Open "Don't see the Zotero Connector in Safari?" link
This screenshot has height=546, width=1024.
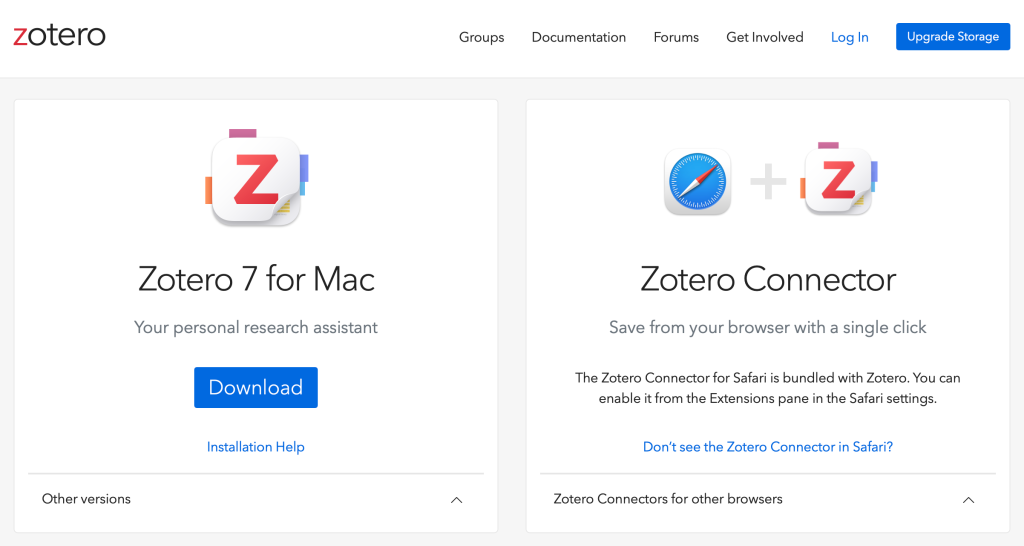(x=767, y=447)
